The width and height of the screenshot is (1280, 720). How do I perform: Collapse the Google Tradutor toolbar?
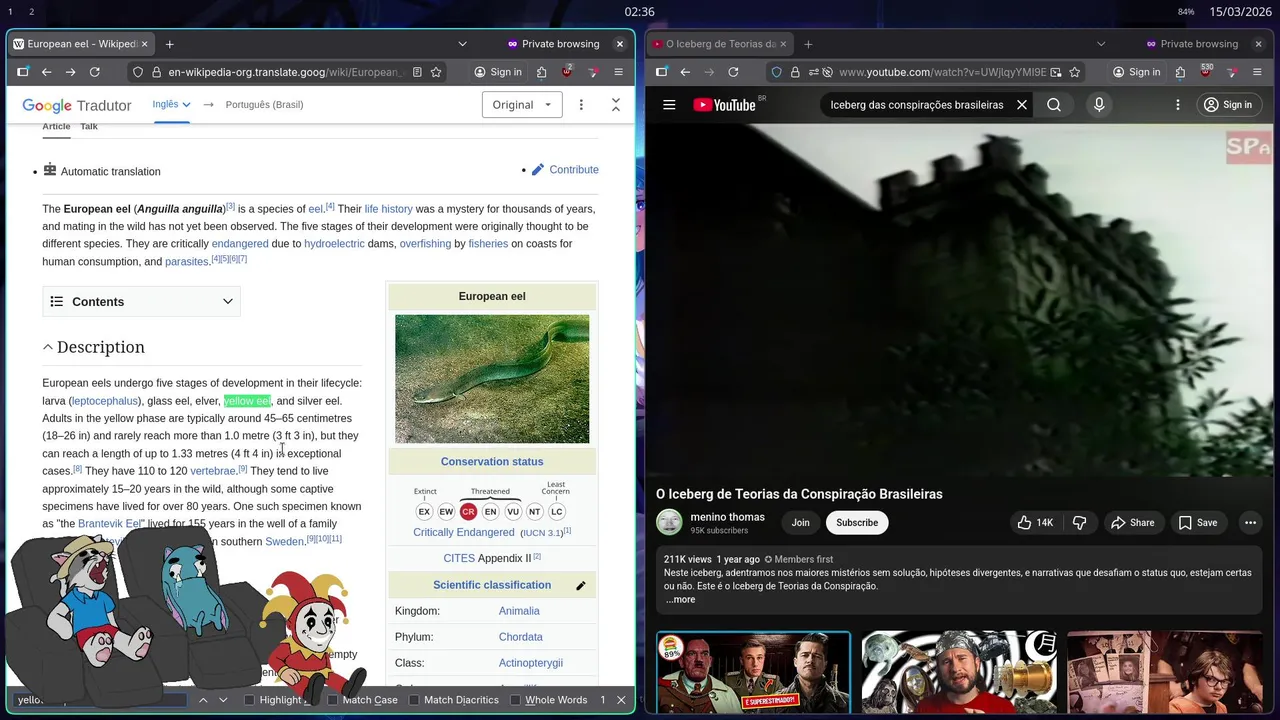point(616,104)
